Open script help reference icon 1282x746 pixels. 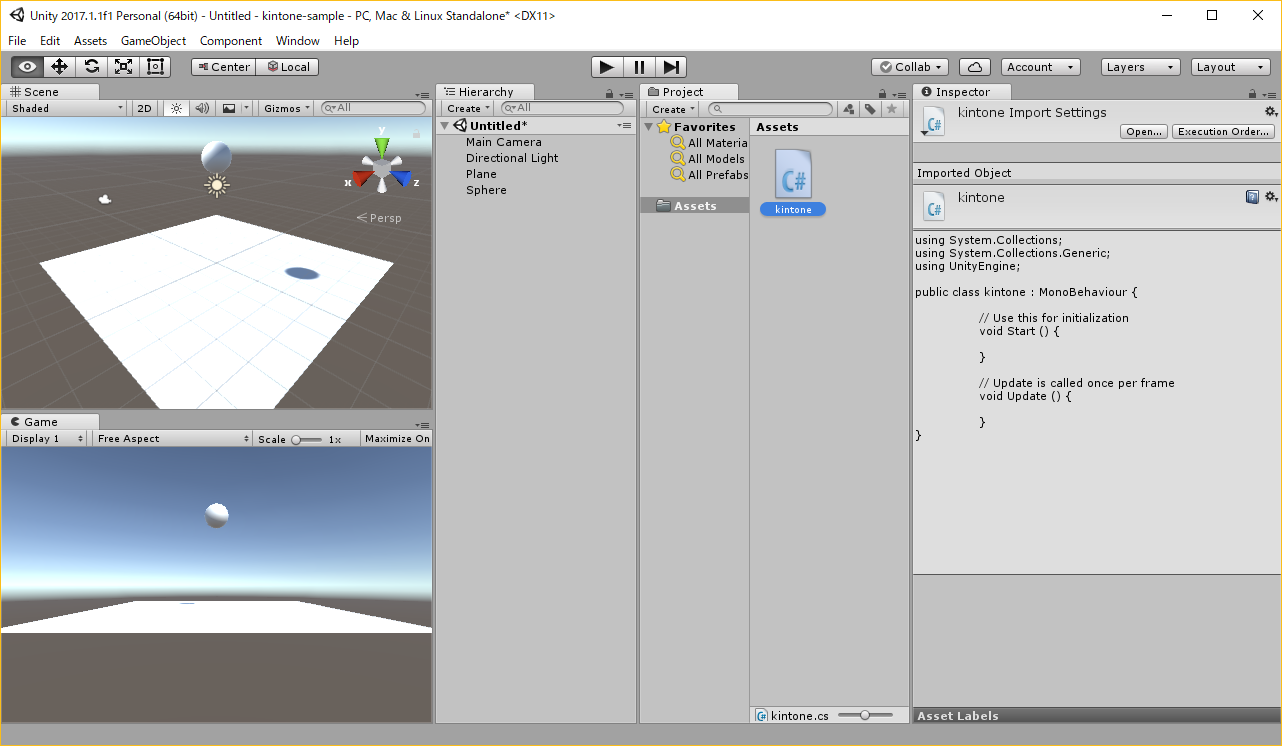[1252, 197]
